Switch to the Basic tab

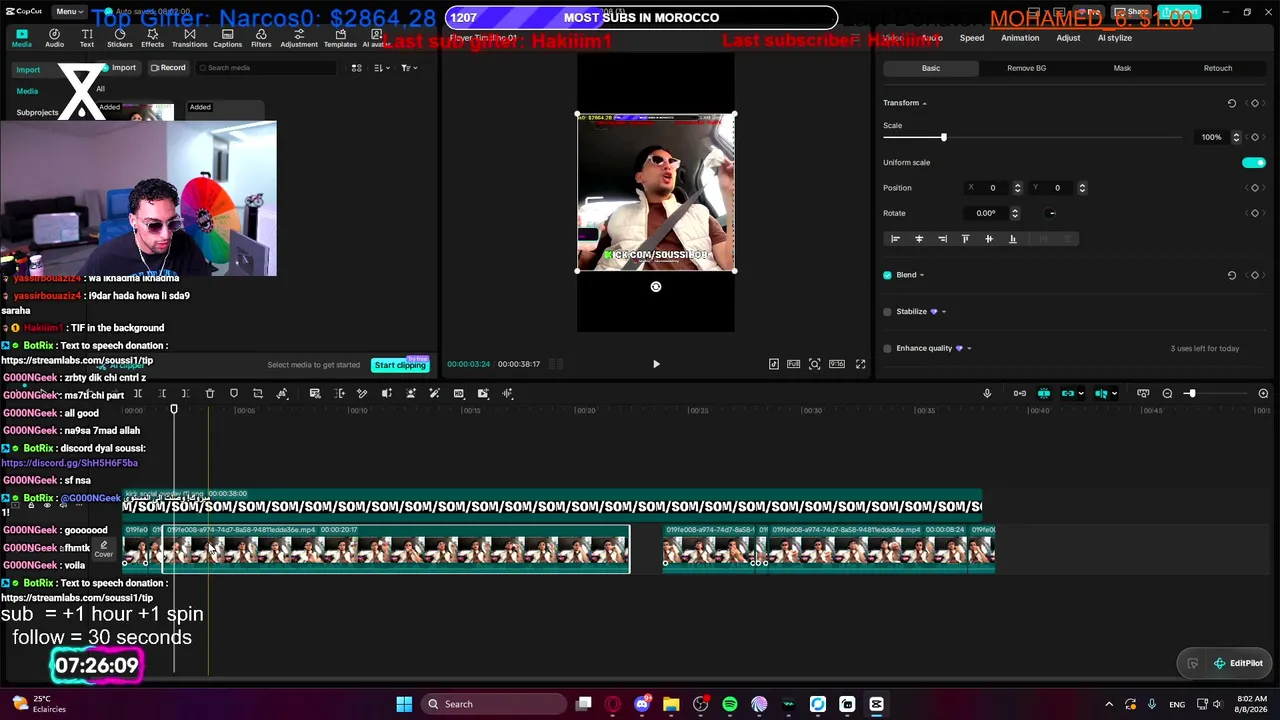pyautogui.click(x=931, y=68)
